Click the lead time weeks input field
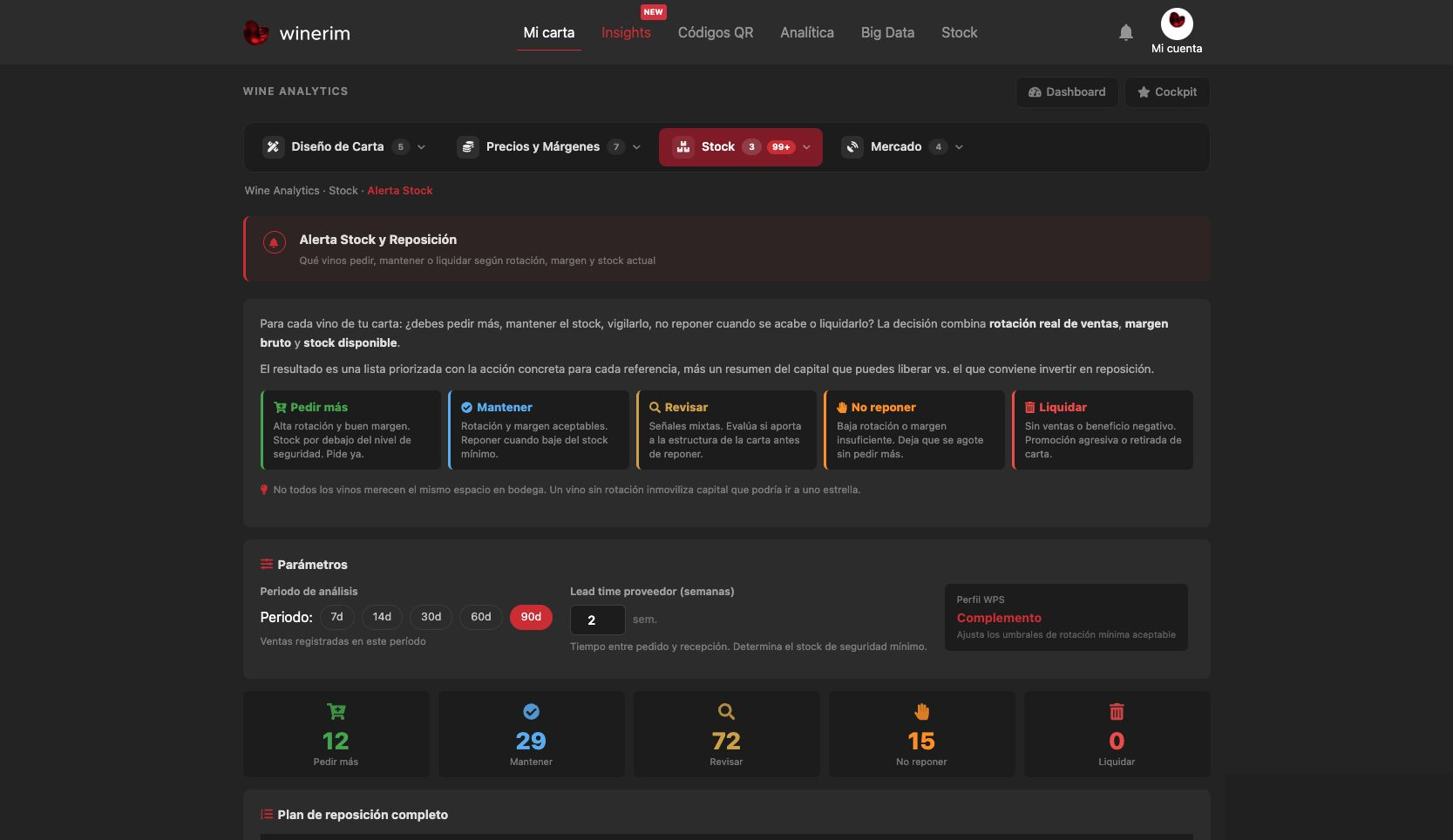This screenshot has height=840, width=1453. click(597, 620)
